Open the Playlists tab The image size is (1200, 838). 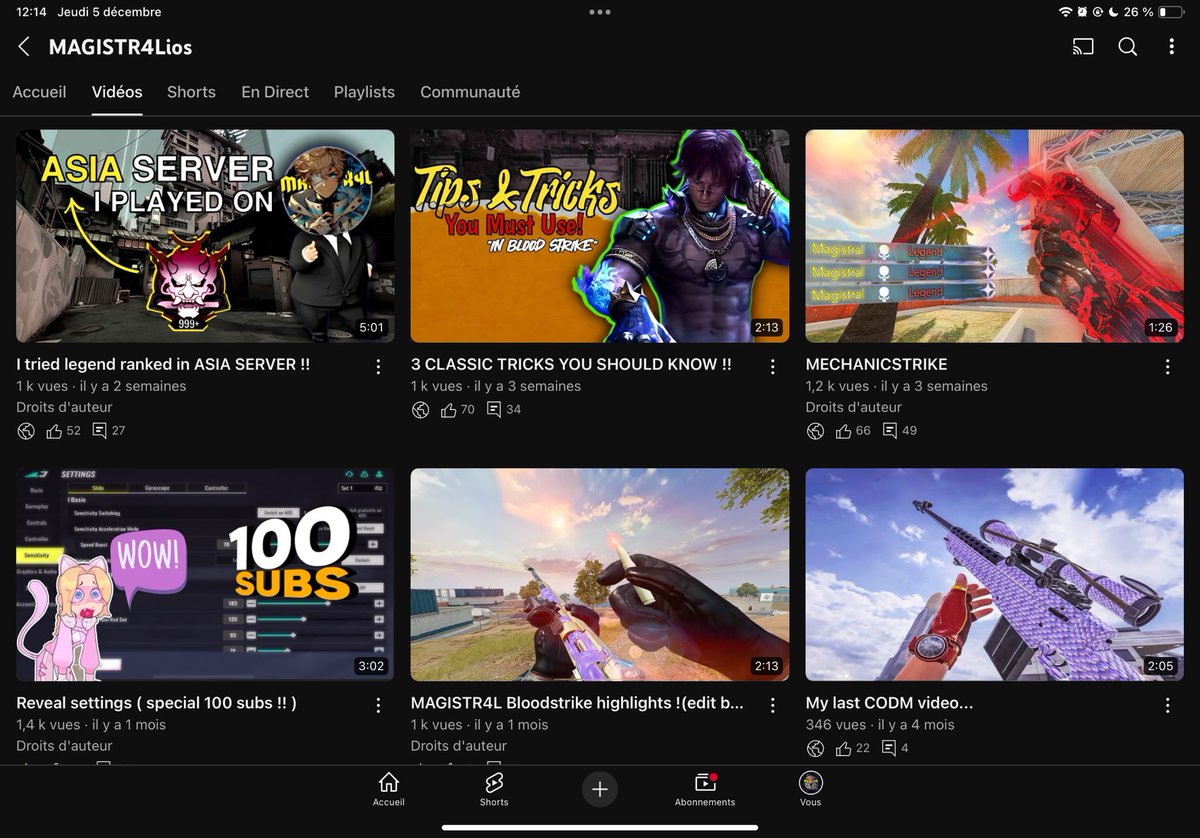pos(364,92)
